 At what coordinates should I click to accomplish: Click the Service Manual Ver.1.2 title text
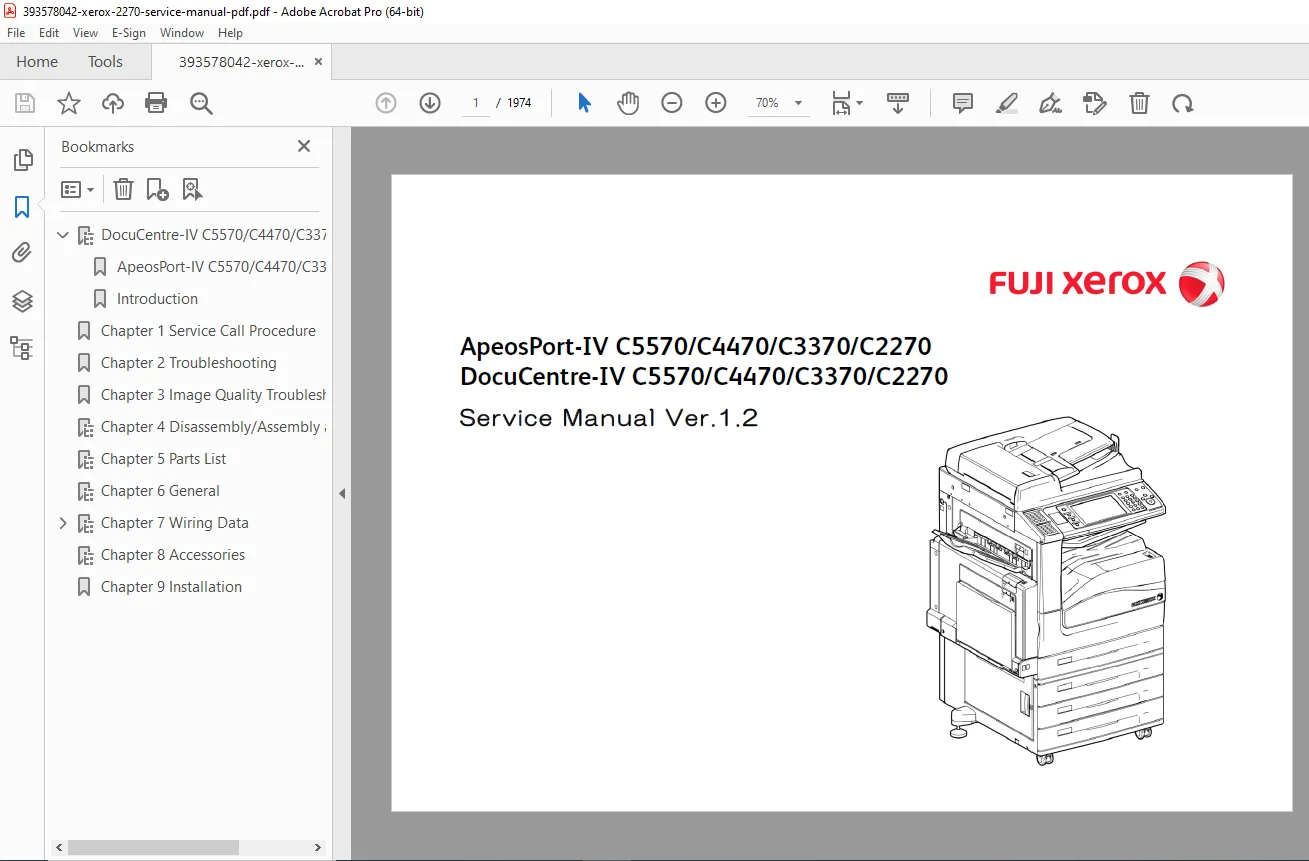pyautogui.click(x=608, y=418)
